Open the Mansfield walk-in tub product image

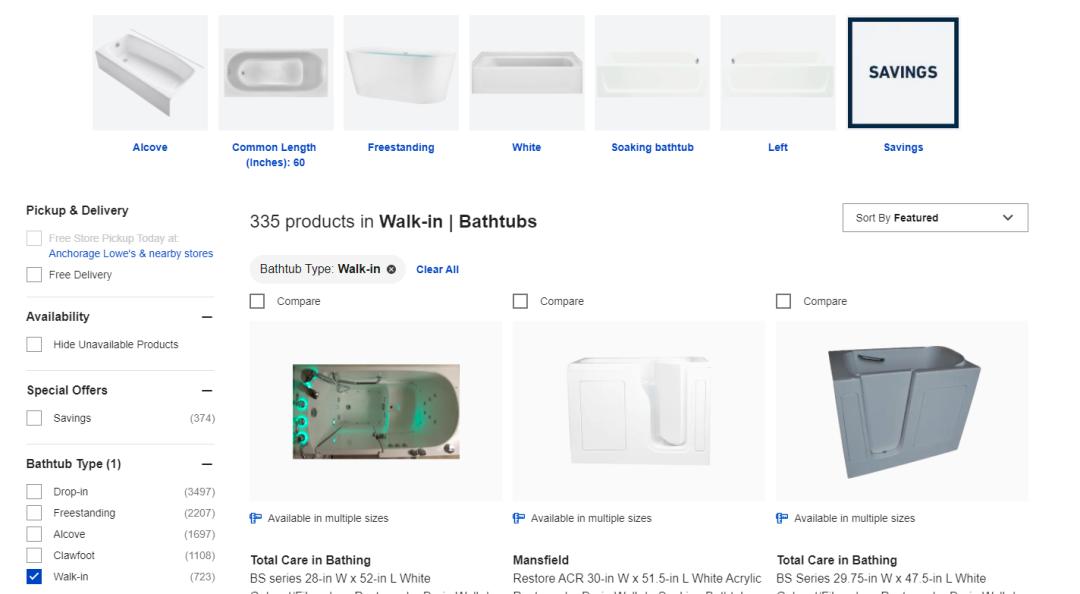tap(638, 411)
